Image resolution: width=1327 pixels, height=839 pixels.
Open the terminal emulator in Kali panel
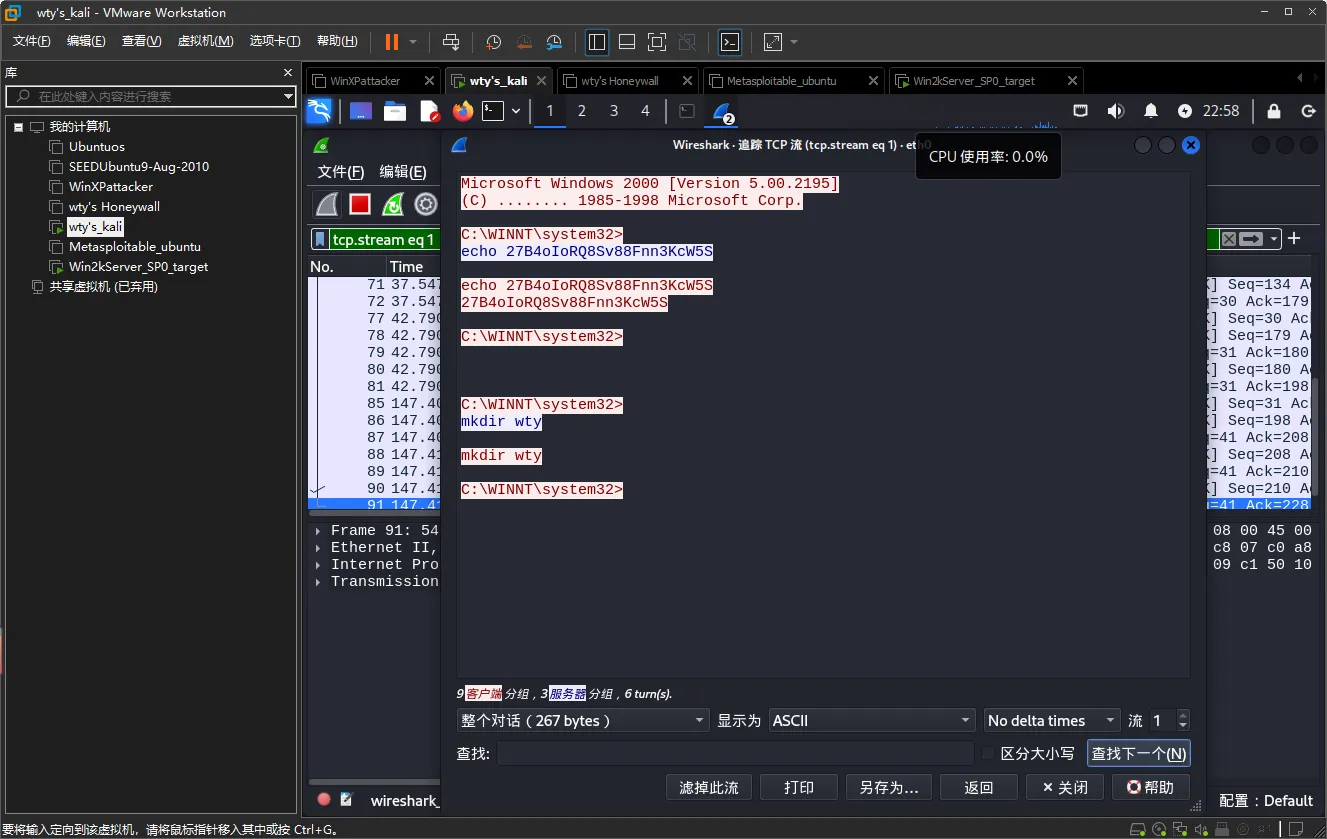[492, 111]
